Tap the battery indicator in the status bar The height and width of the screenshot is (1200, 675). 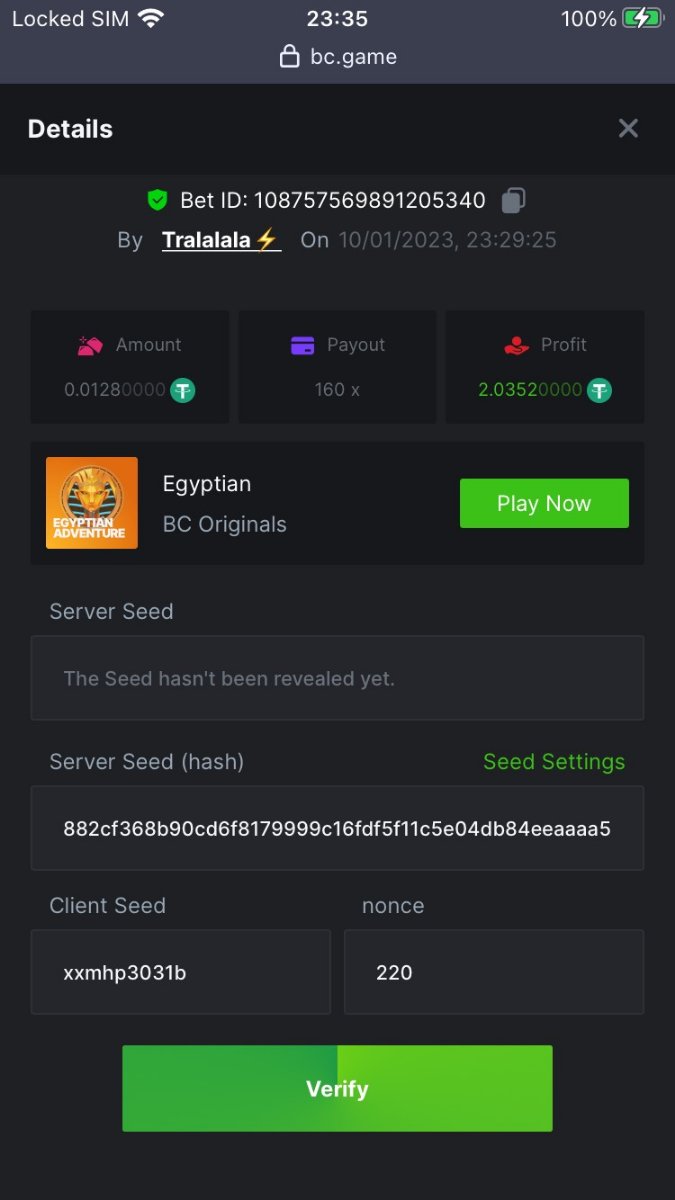(x=642, y=18)
